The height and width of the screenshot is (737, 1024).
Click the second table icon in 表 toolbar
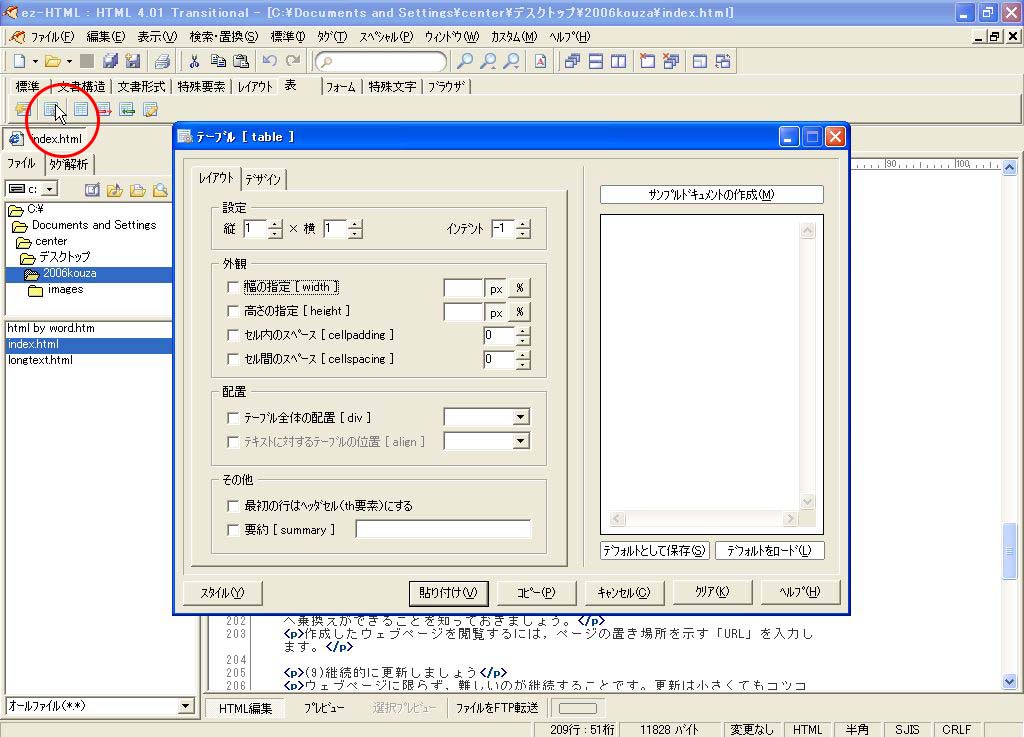click(80, 110)
